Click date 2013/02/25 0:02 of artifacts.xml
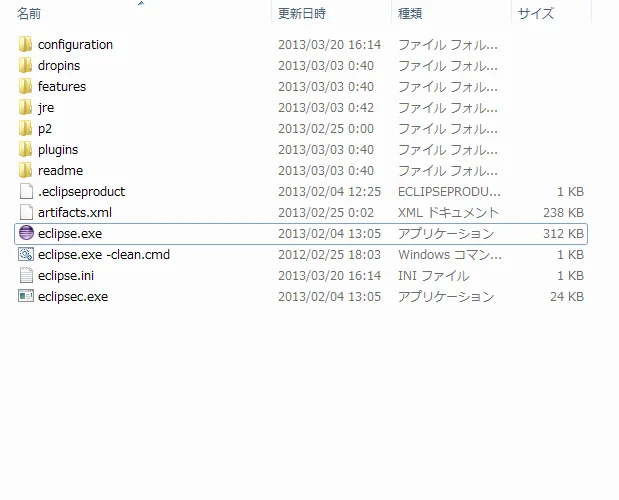The height and width of the screenshot is (500, 619). (x=326, y=212)
